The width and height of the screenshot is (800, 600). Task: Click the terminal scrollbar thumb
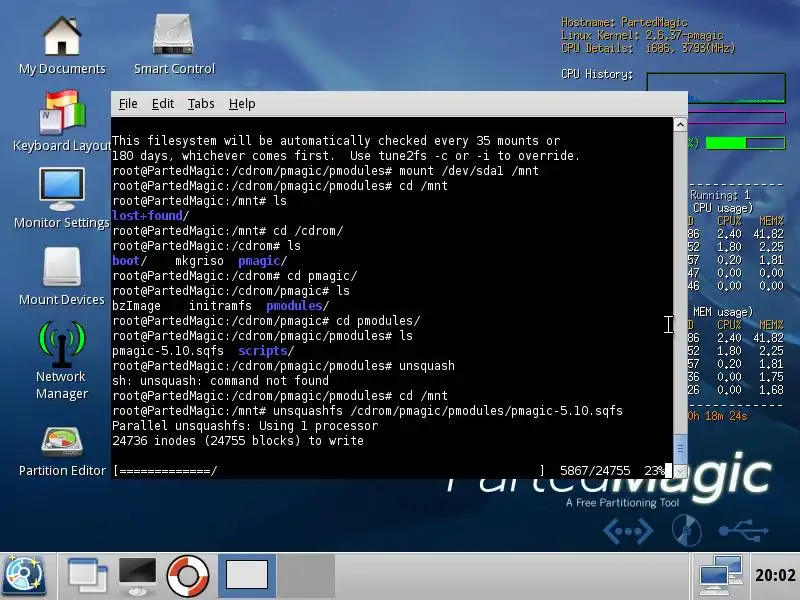pos(680,449)
